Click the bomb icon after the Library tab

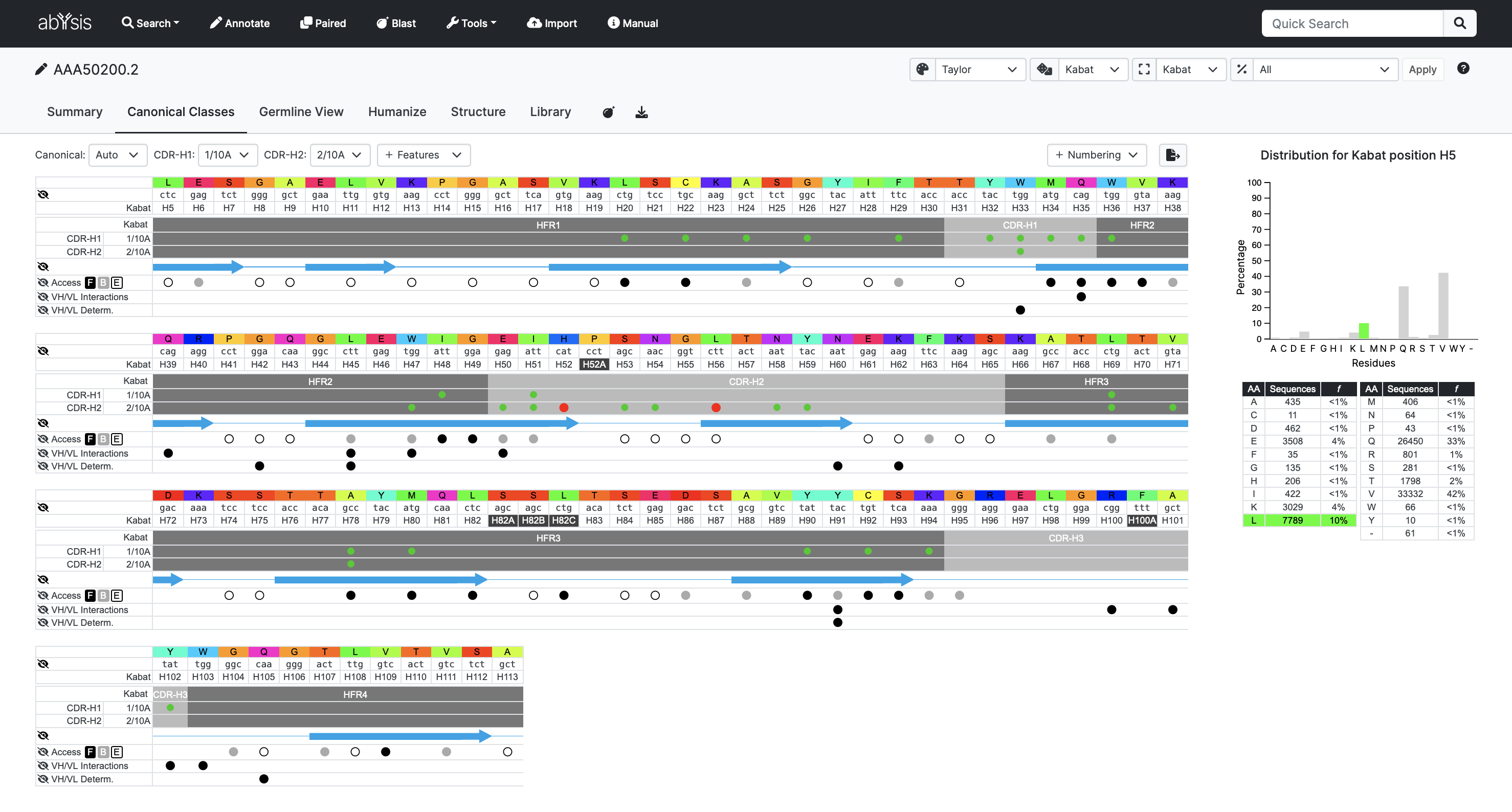click(x=608, y=112)
